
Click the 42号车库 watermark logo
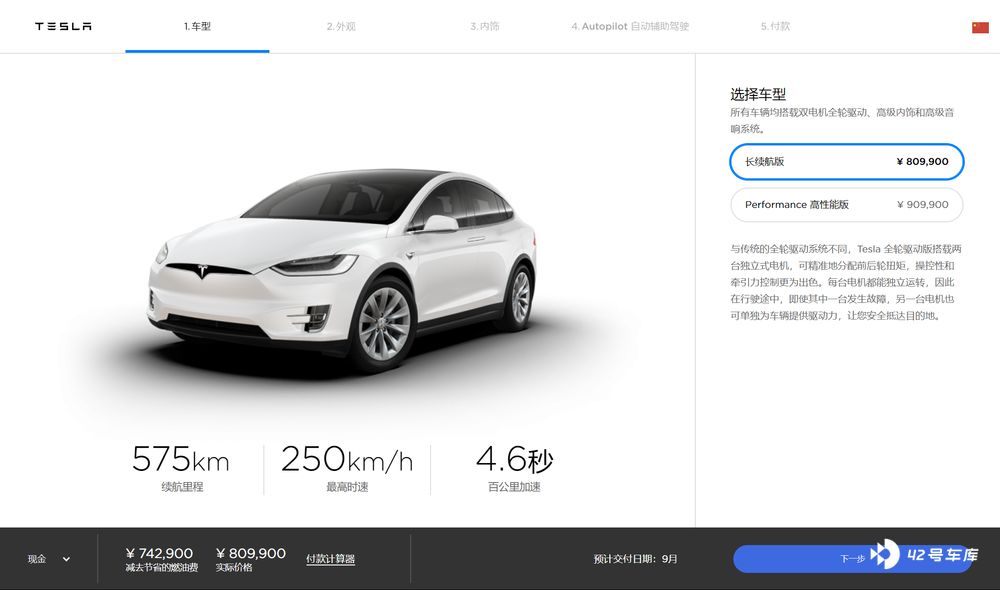coord(925,554)
